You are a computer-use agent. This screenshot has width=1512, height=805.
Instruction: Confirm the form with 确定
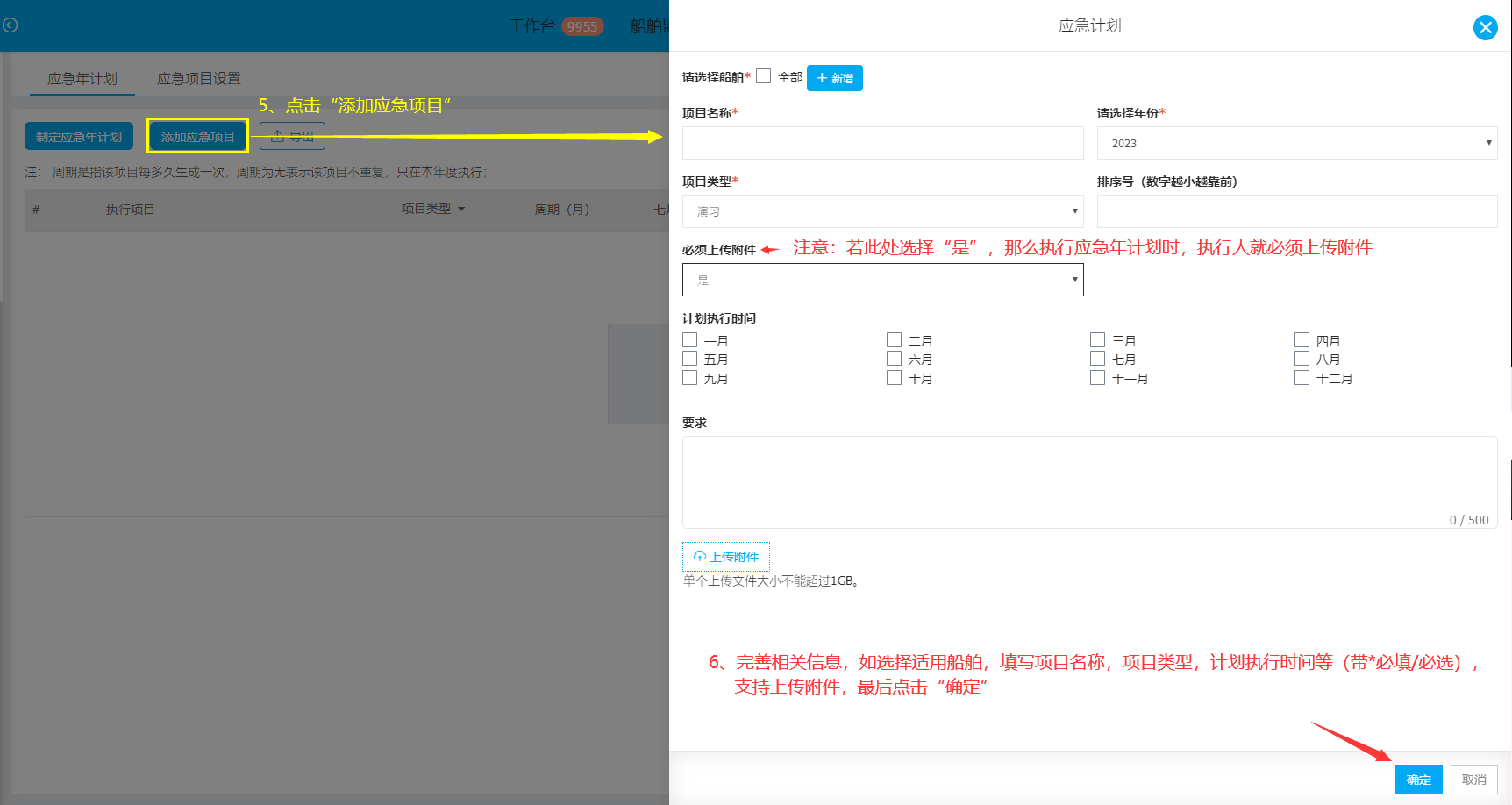coord(1419,780)
